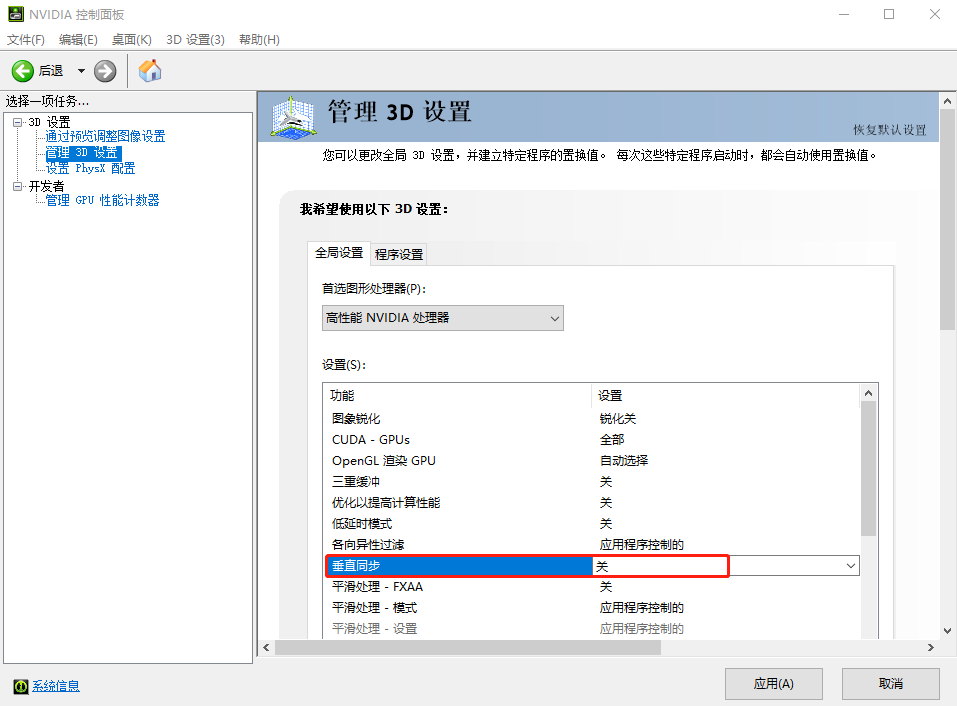Viewport: 957px width, 706px height.
Task: Select the 平滑处理 - FXAA row
Action: 592,587
